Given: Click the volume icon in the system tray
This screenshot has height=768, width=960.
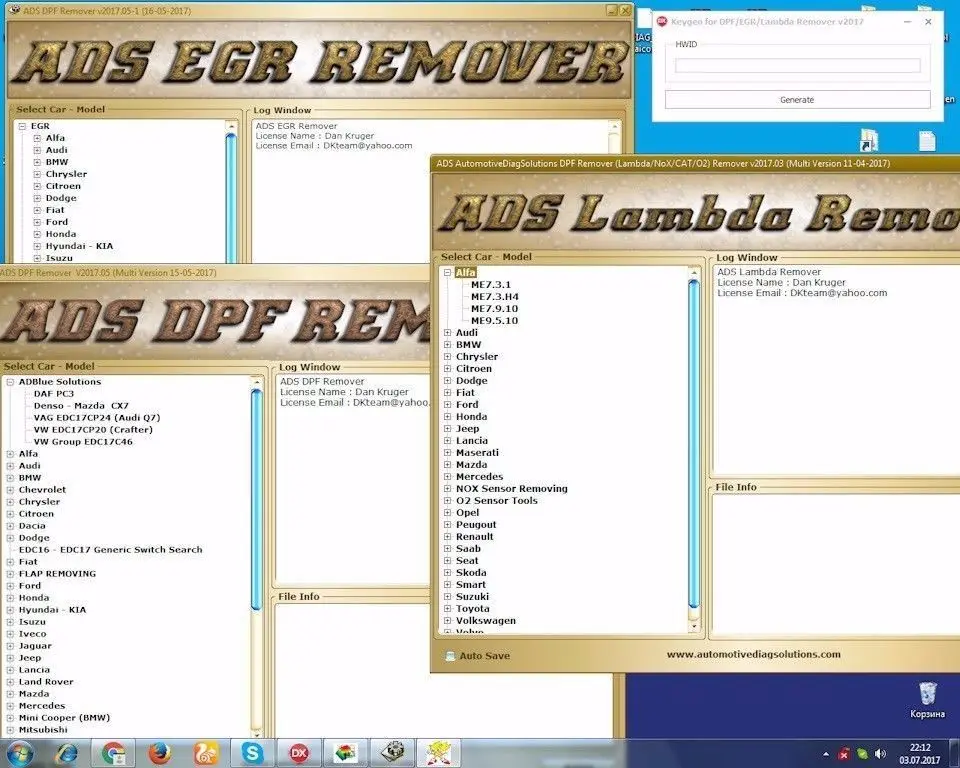Looking at the screenshot, I should 880,752.
